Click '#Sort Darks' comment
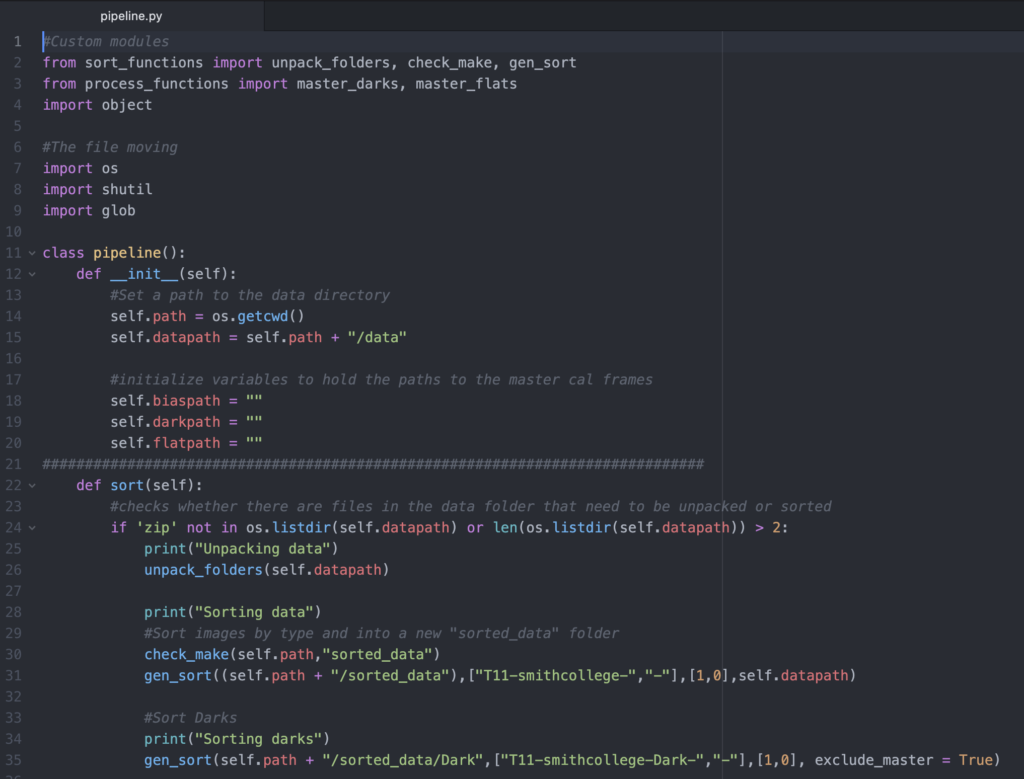1024x779 pixels. (190, 718)
